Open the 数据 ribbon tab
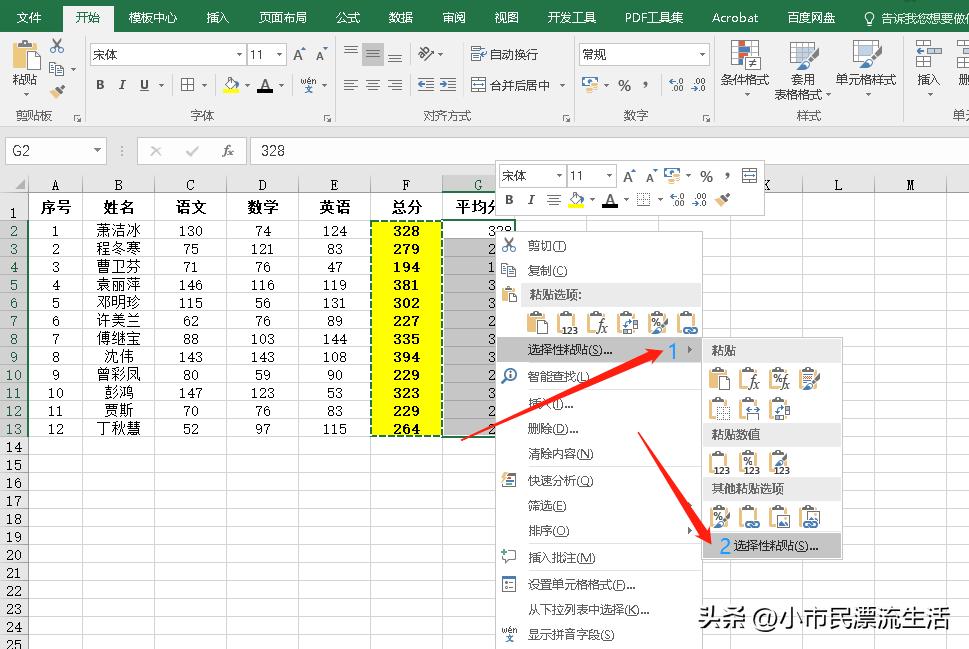The image size is (969, 649). tap(399, 16)
